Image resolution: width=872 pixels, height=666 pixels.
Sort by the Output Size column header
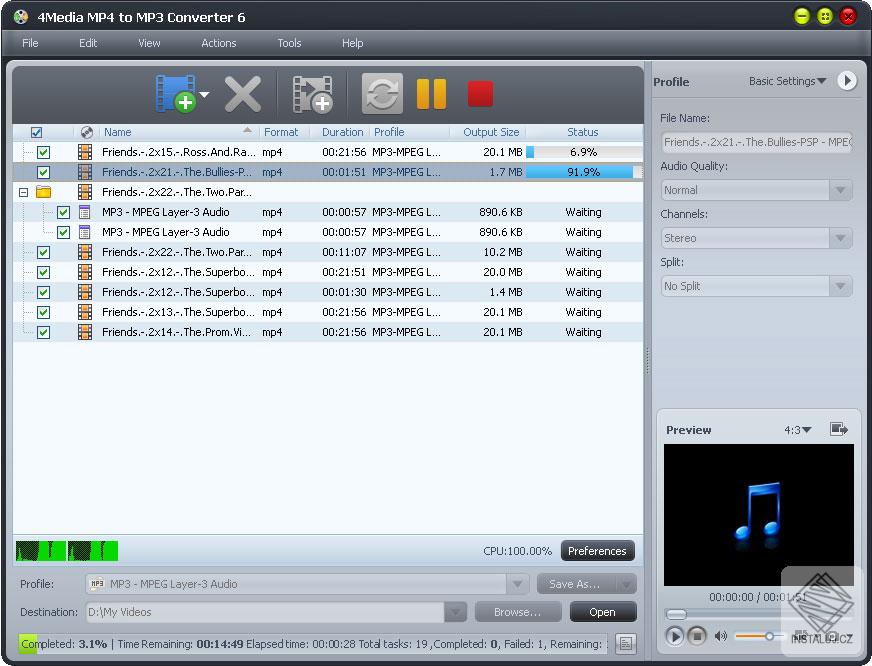pos(489,132)
